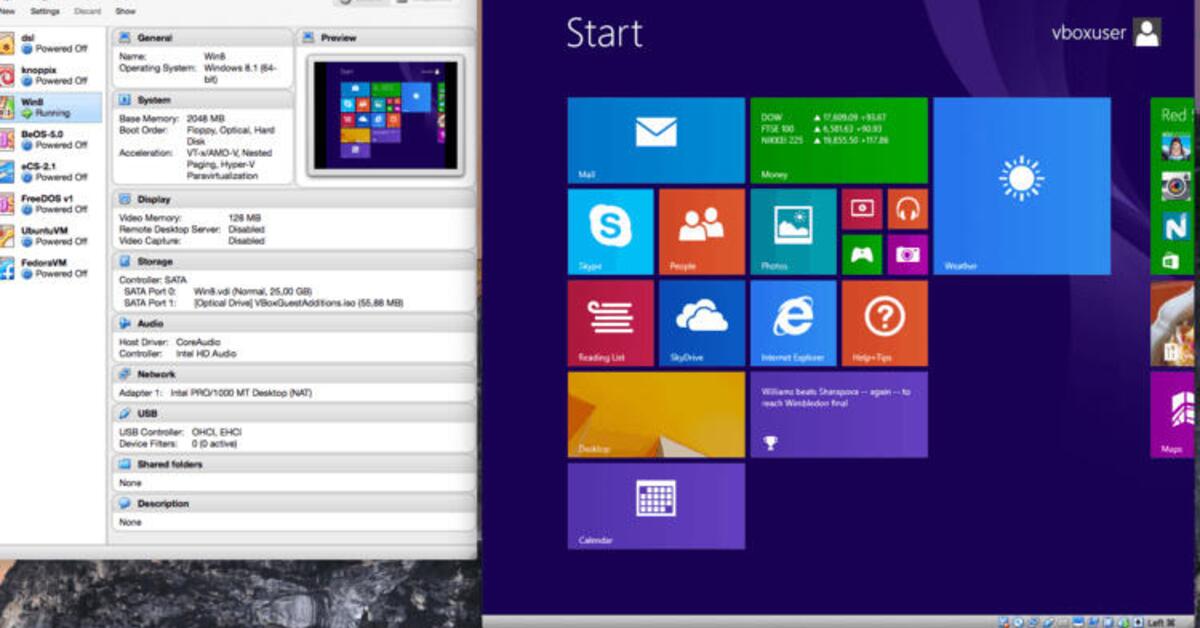Open the Photos tile

pyautogui.click(x=793, y=231)
